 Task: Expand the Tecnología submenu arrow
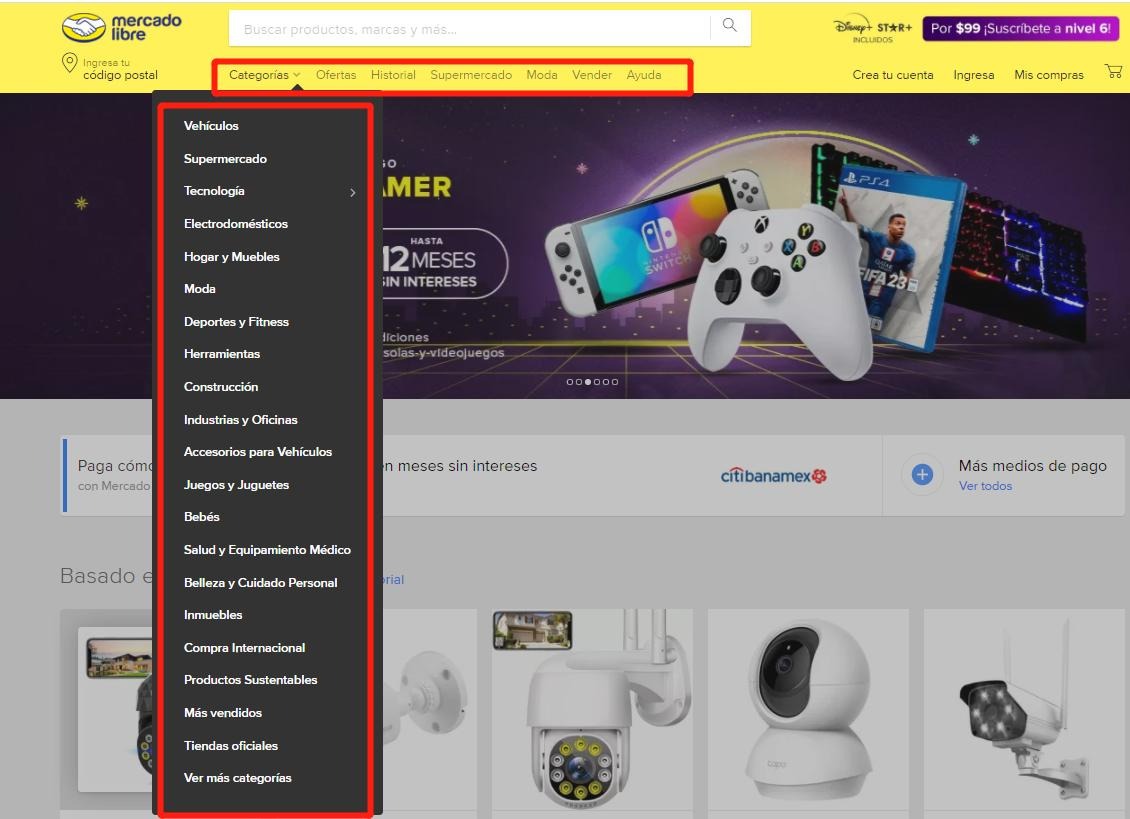click(x=353, y=192)
